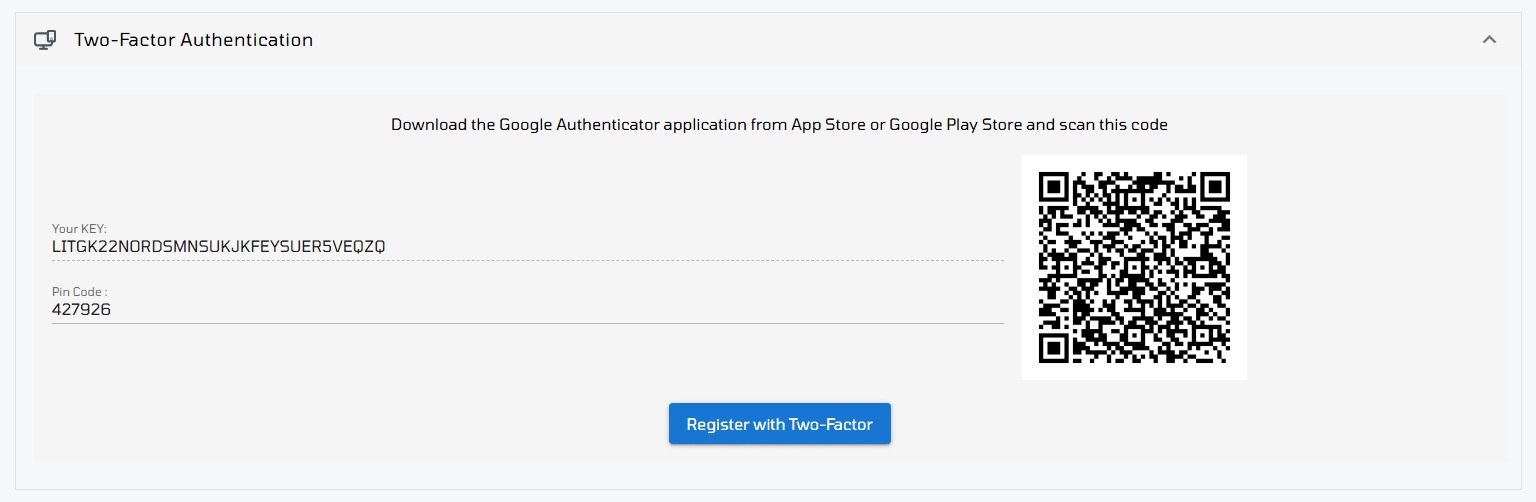The image size is (1536, 502).
Task: Click the Register with Two-Factor button
Action: tap(779, 424)
